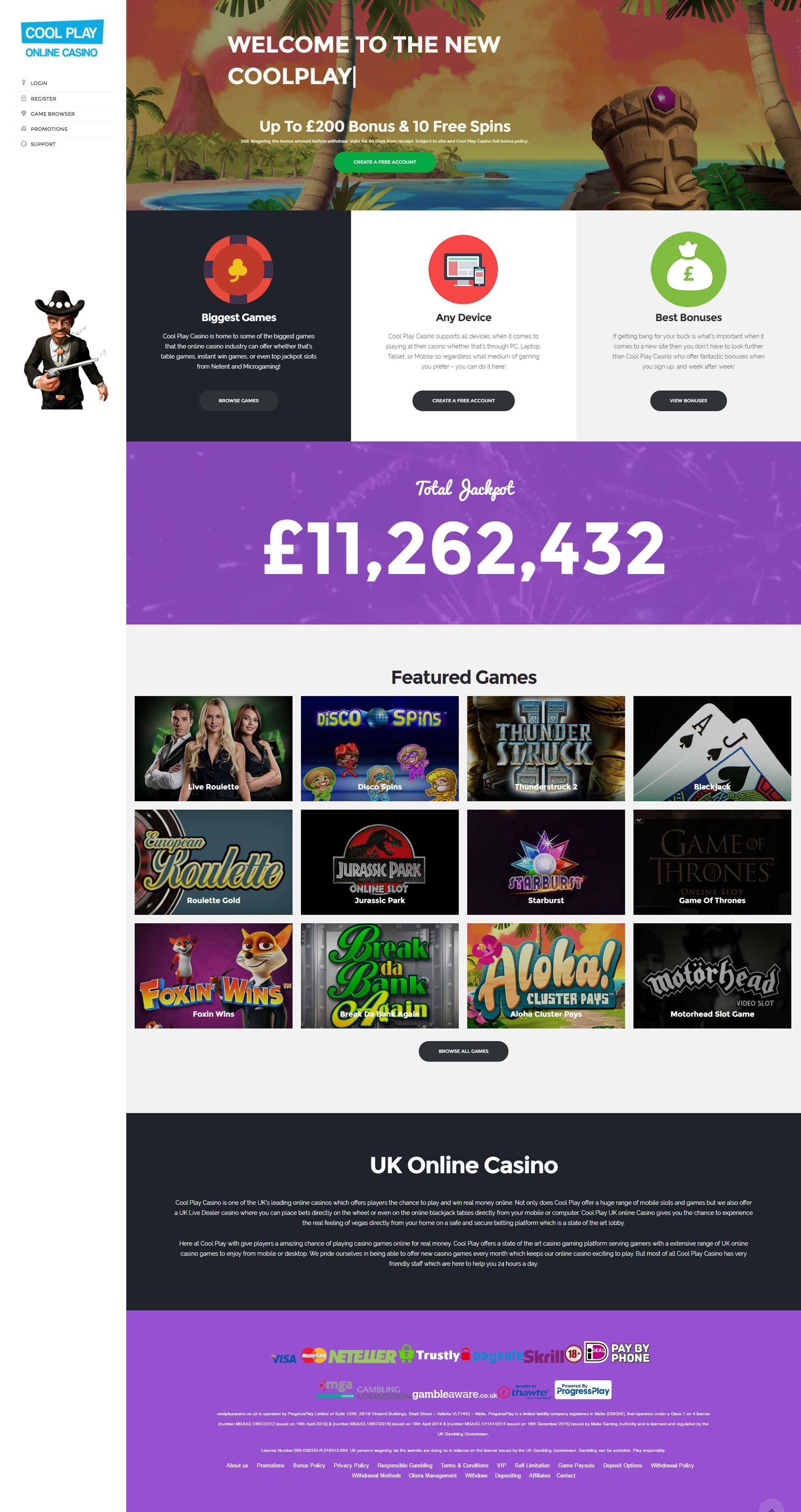The width and height of the screenshot is (801, 1512).
Task: Click the View Bonuses button
Action: point(688,401)
